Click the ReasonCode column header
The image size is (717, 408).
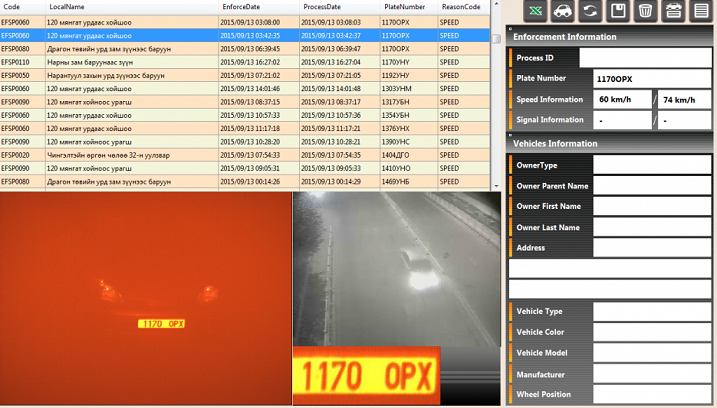(x=461, y=7)
